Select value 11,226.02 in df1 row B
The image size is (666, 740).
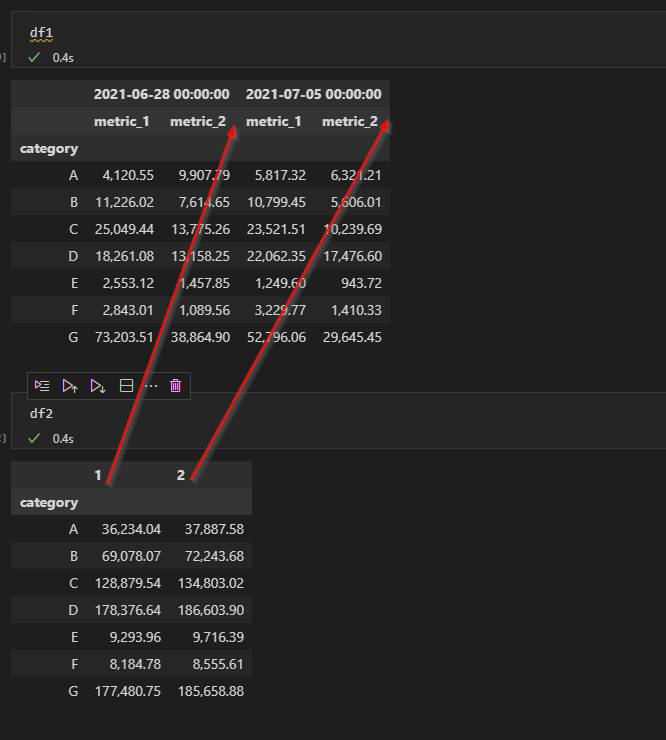click(x=125, y=202)
